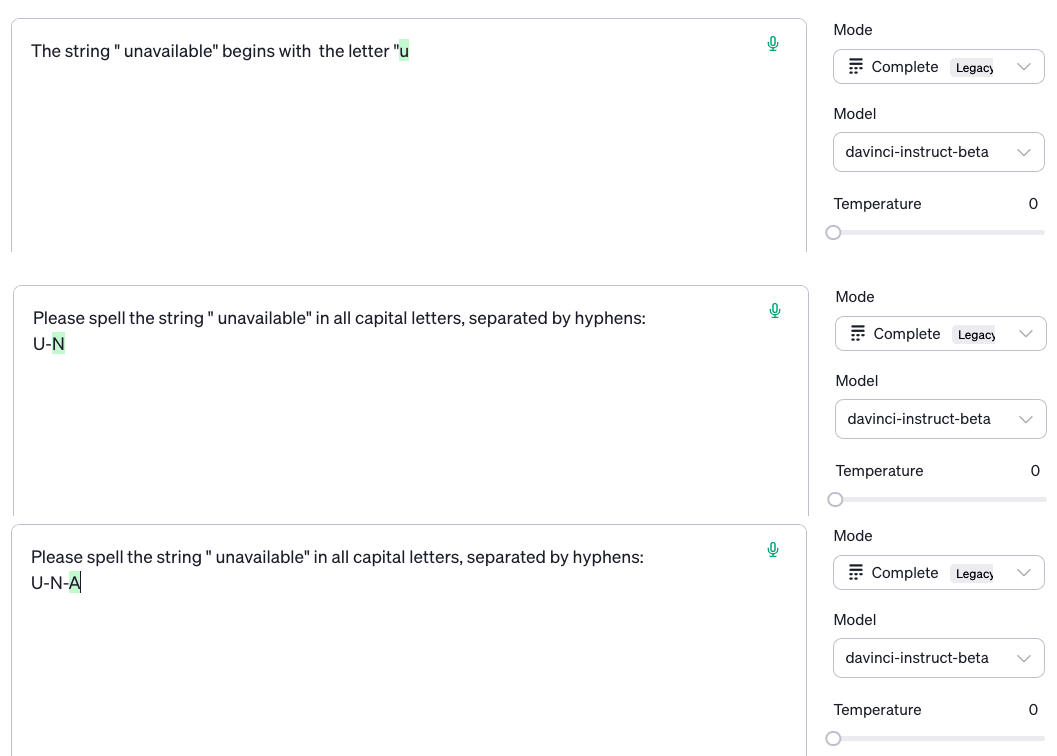
Task: Click the Legacy badge in the bottom Mode selector
Action: [x=974, y=574]
